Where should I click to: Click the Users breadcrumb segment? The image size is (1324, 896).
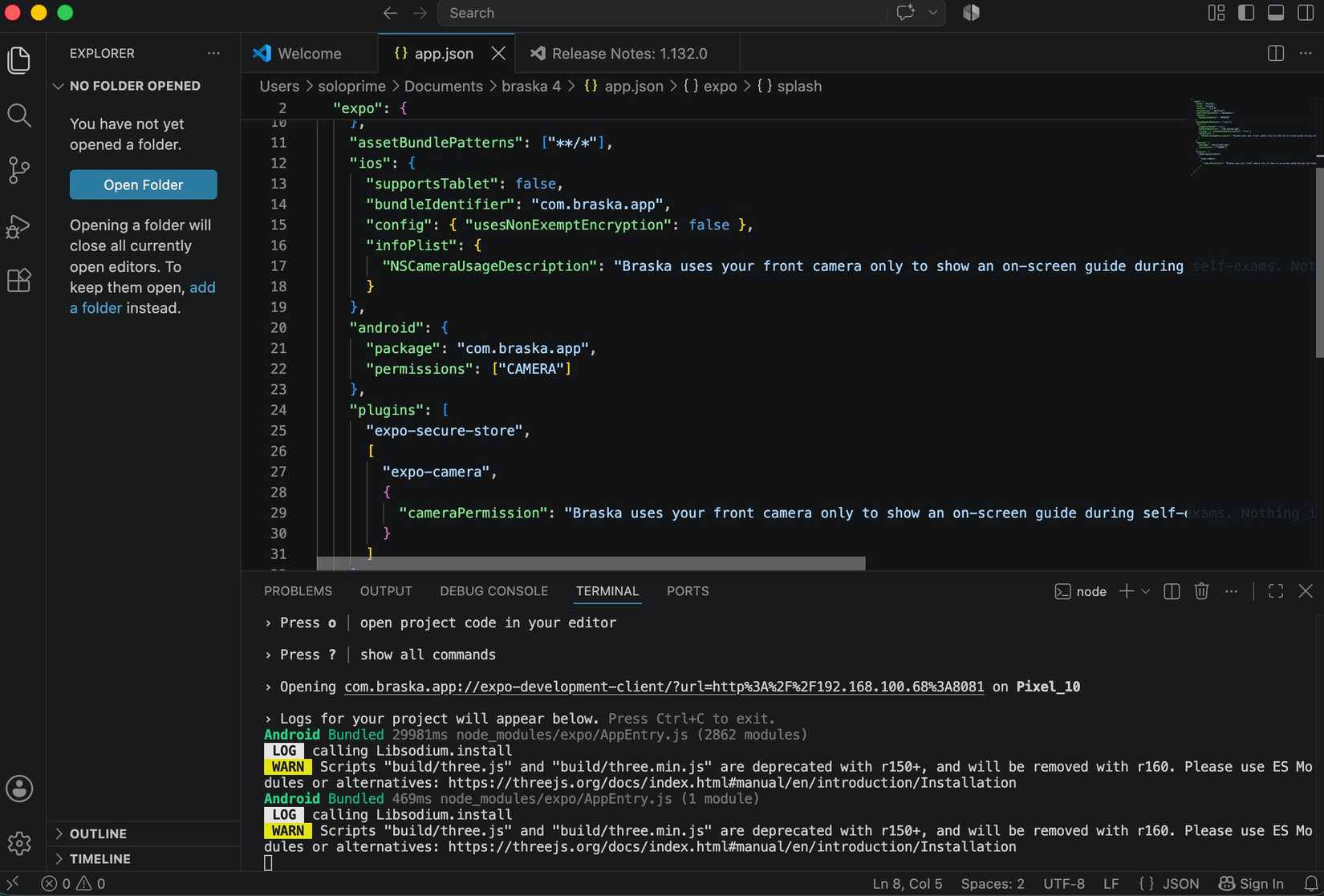279,86
